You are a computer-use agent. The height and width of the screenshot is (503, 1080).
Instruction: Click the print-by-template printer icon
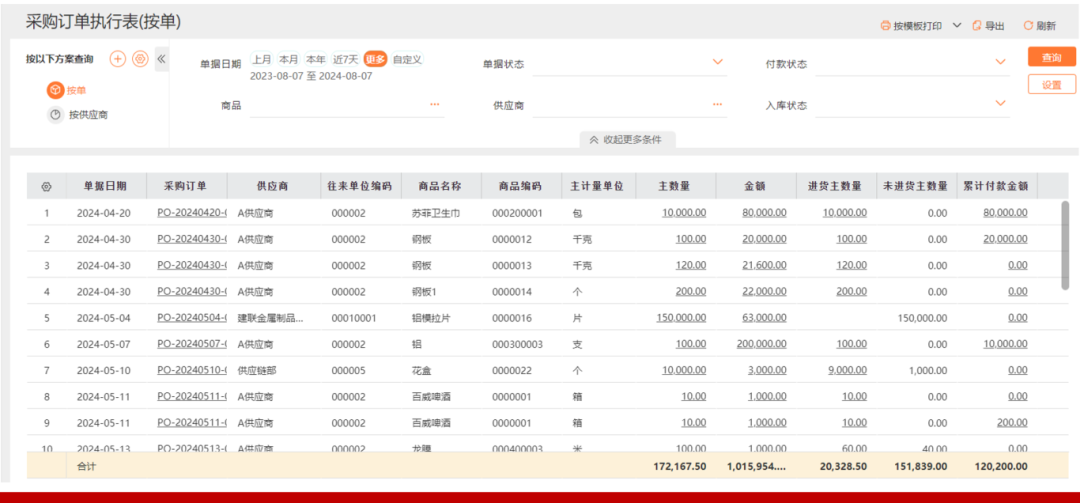tap(884, 26)
